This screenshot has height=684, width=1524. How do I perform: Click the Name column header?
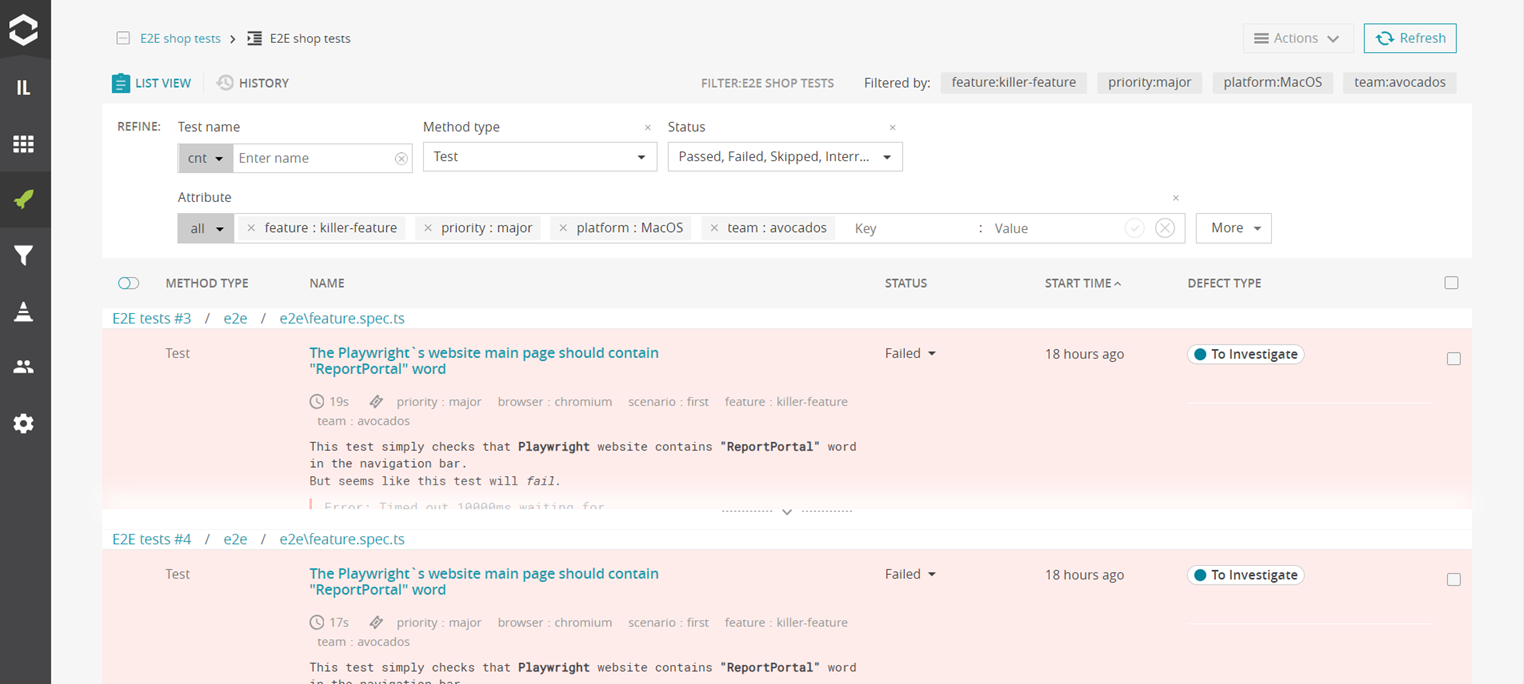(327, 283)
